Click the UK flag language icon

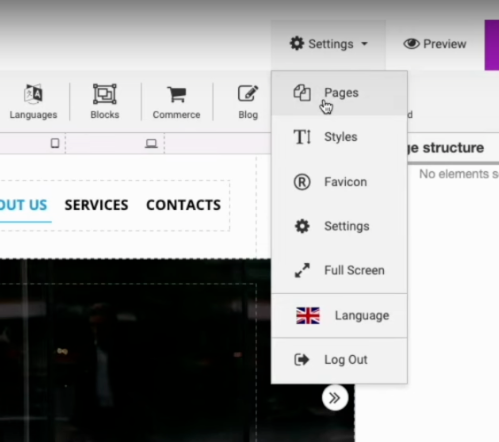click(x=308, y=315)
